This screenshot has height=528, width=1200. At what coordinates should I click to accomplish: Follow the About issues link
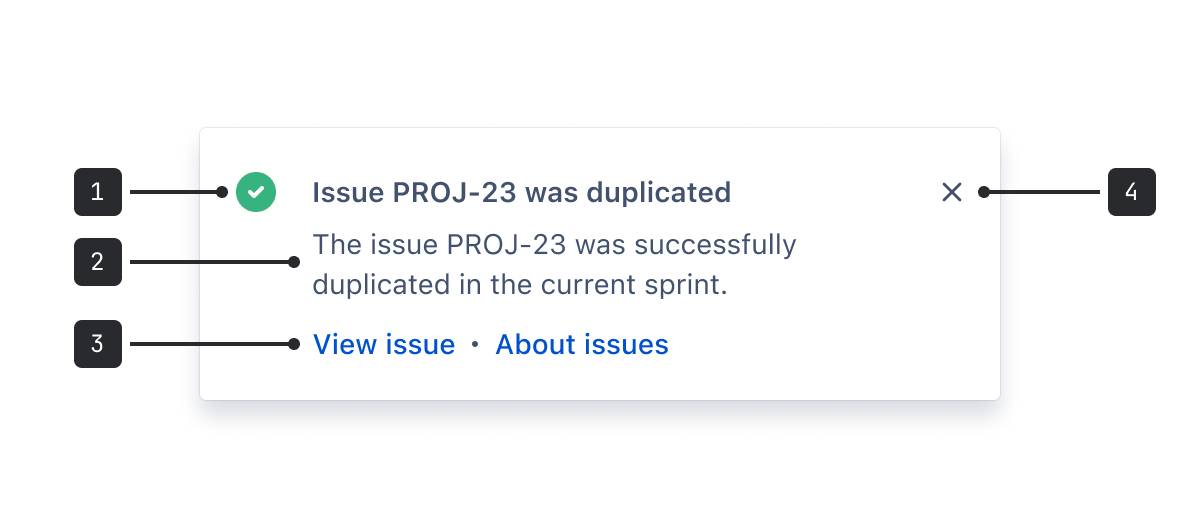coord(582,345)
